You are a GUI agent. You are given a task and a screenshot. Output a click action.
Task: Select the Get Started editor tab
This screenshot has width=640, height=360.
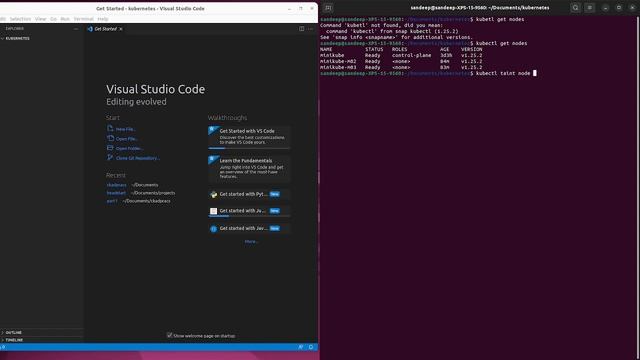(105, 29)
